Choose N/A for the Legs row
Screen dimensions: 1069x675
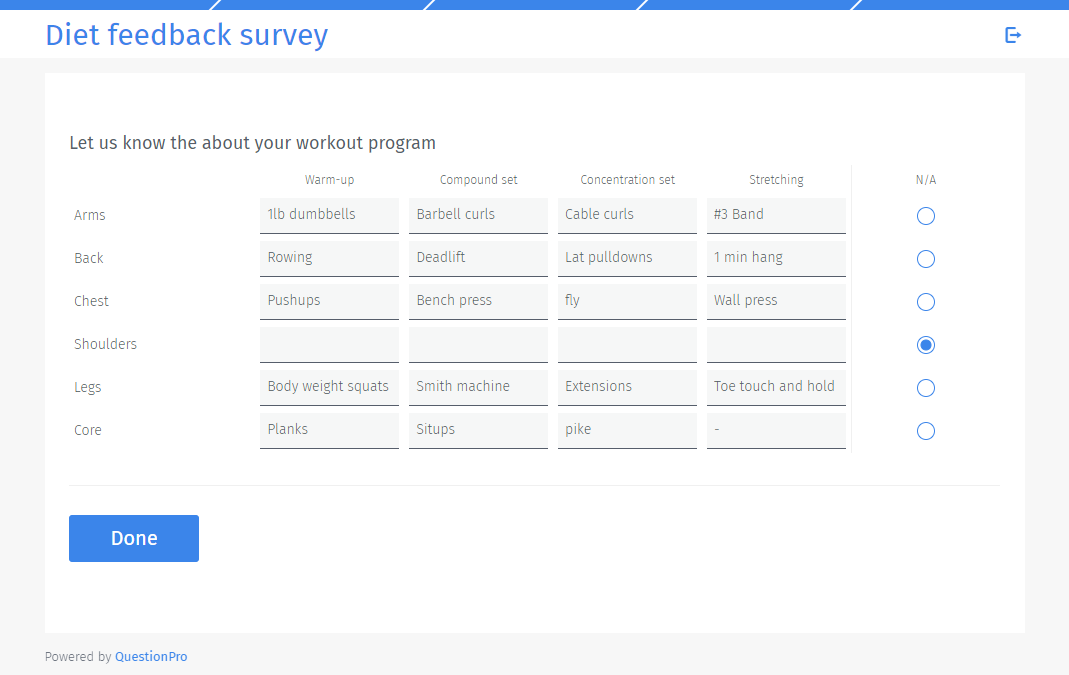tap(925, 387)
